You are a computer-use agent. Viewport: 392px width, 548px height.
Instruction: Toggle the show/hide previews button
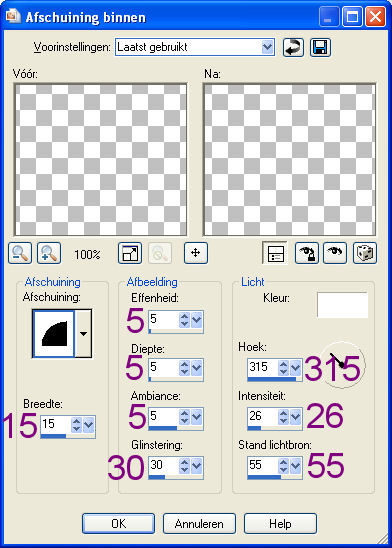point(275,253)
